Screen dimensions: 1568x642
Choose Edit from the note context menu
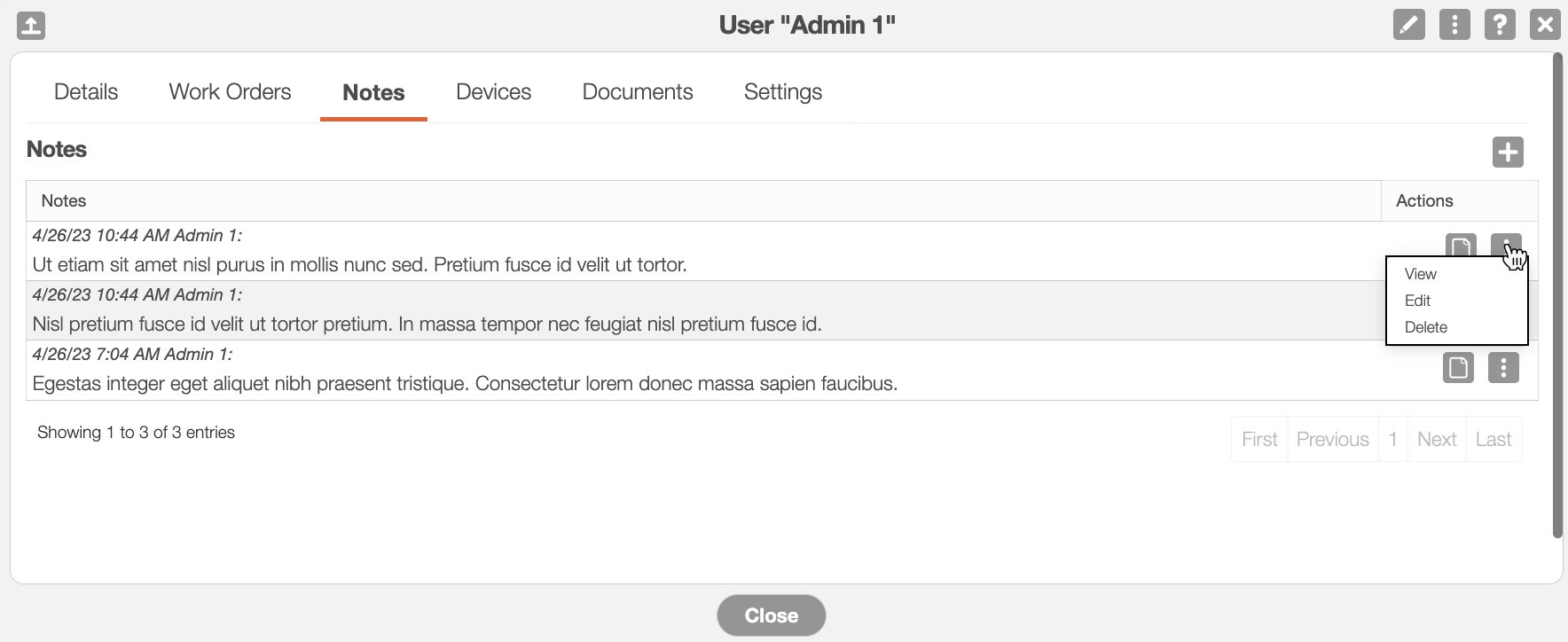(1418, 301)
